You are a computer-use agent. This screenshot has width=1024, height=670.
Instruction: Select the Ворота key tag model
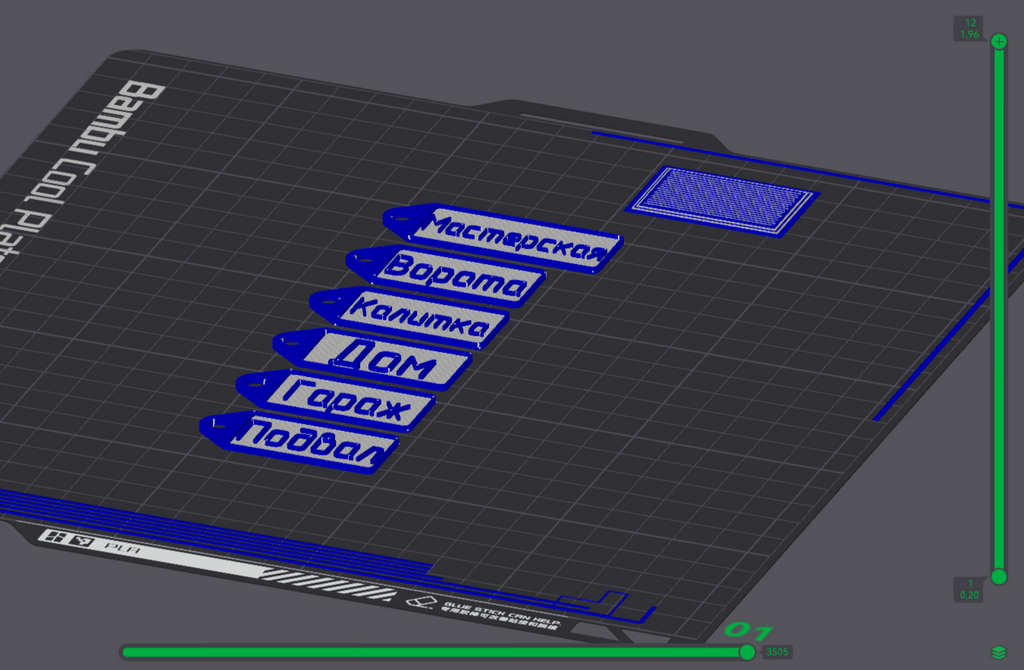(x=447, y=276)
